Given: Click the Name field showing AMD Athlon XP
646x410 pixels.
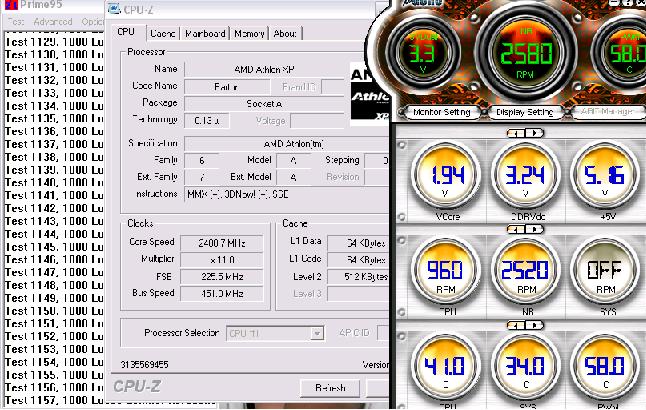Looking at the screenshot, I should click(264, 69).
